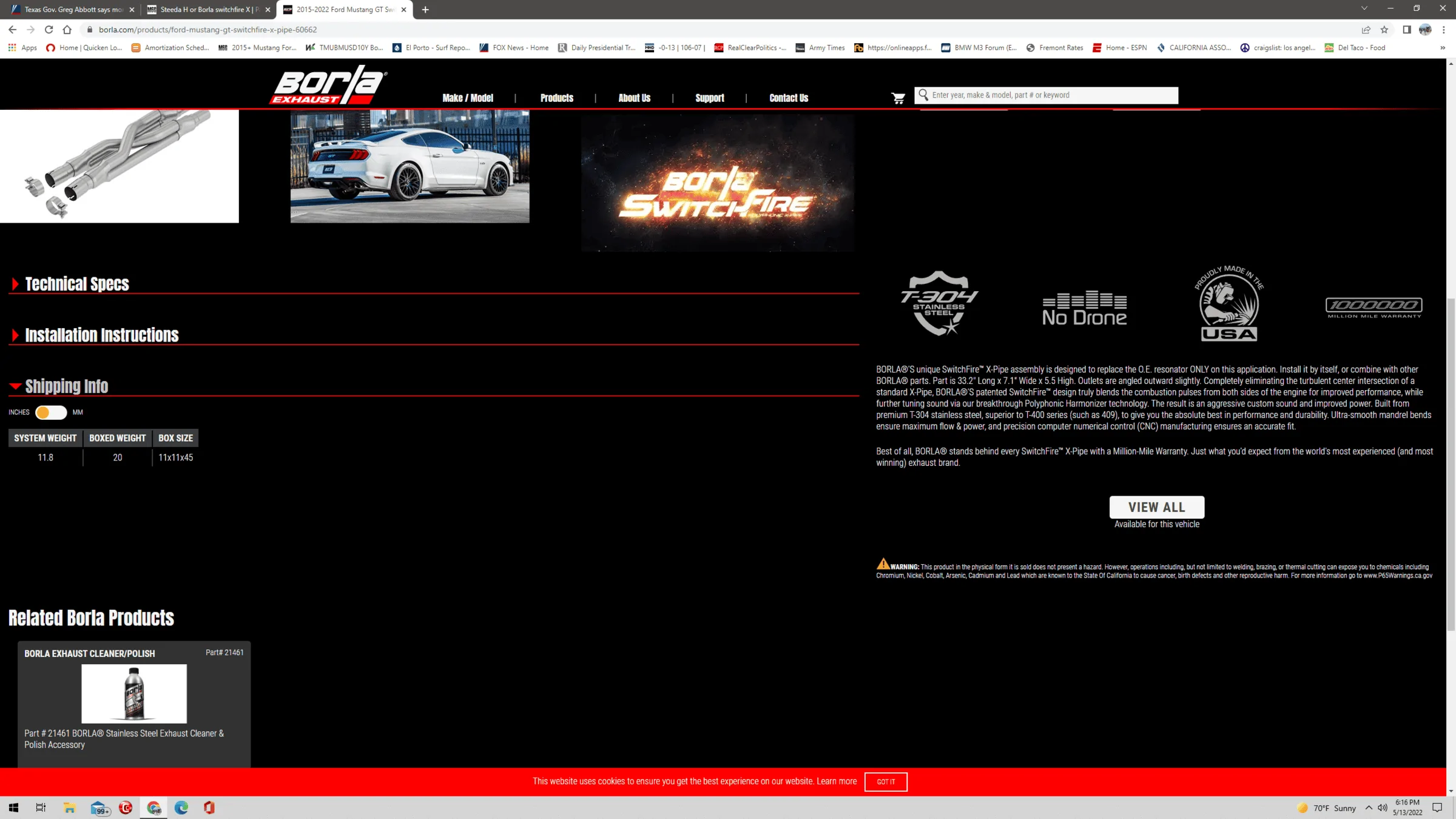
Task: Accept cookies with GOT IT button
Action: coord(886,781)
